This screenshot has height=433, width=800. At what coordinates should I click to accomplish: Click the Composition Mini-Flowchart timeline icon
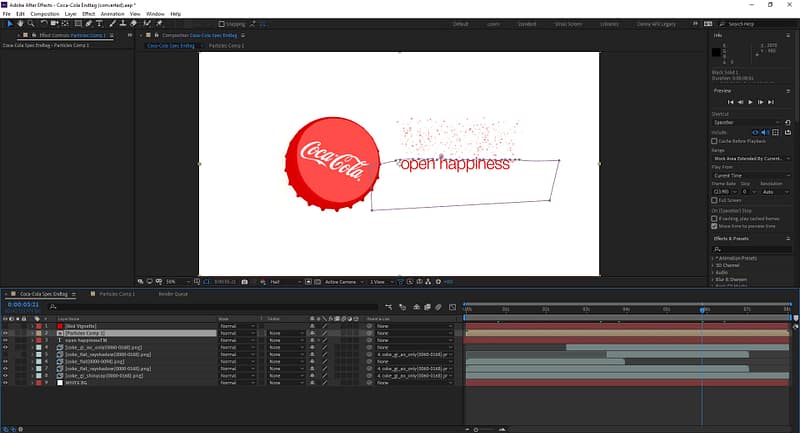pyautogui.click(x=388, y=307)
